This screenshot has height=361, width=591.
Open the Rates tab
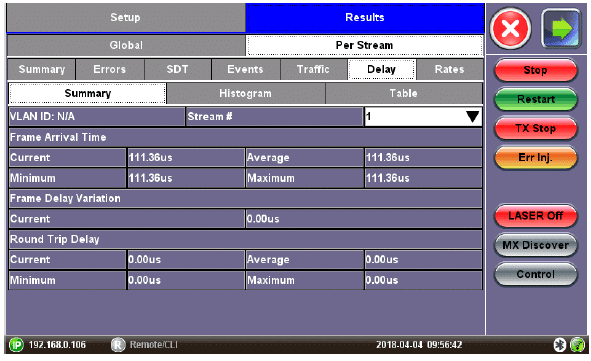pyautogui.click(x=449, y=69)
